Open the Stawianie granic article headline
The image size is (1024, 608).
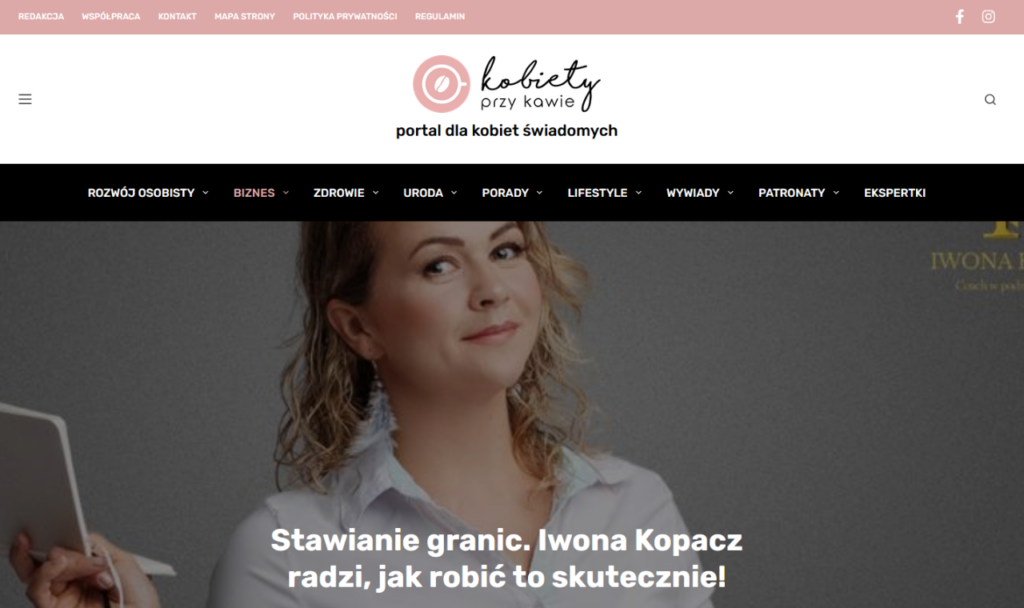pos(507,558)
